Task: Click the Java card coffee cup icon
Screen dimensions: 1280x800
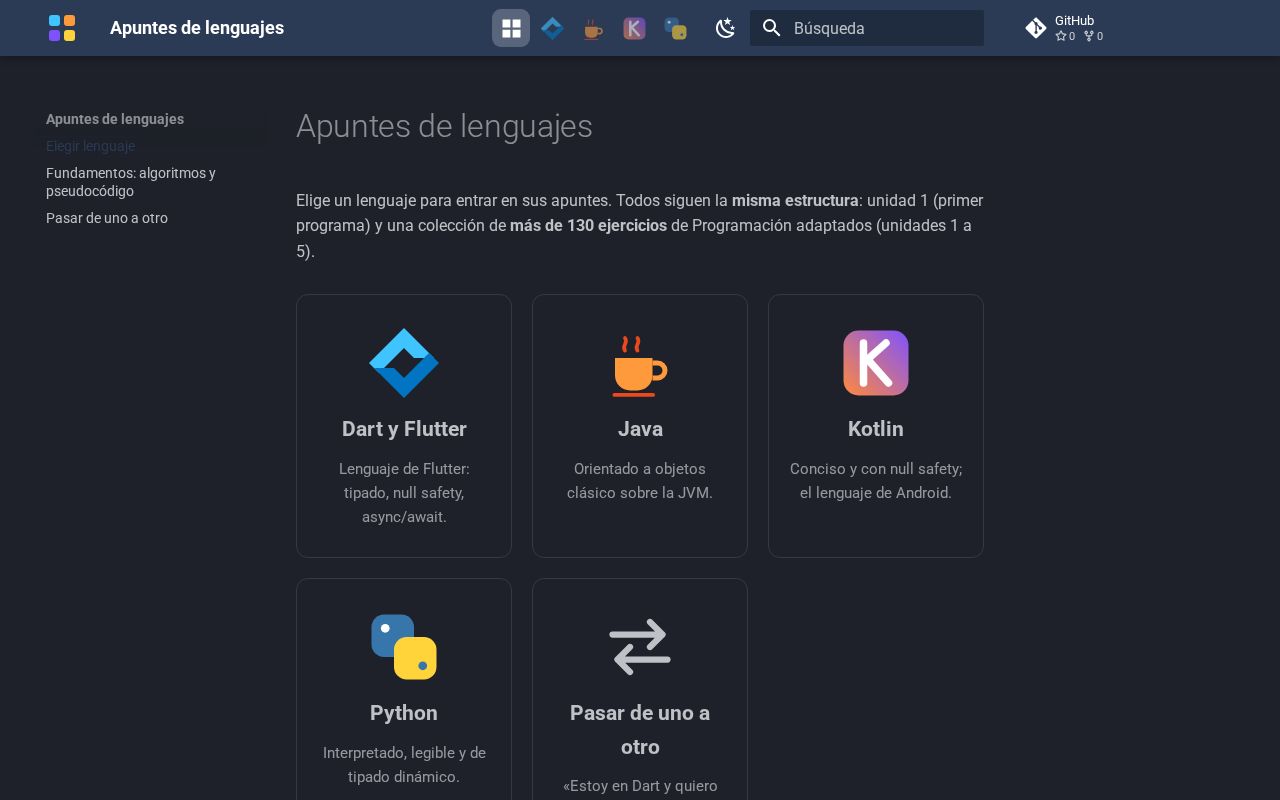Action: click(640, 366)
